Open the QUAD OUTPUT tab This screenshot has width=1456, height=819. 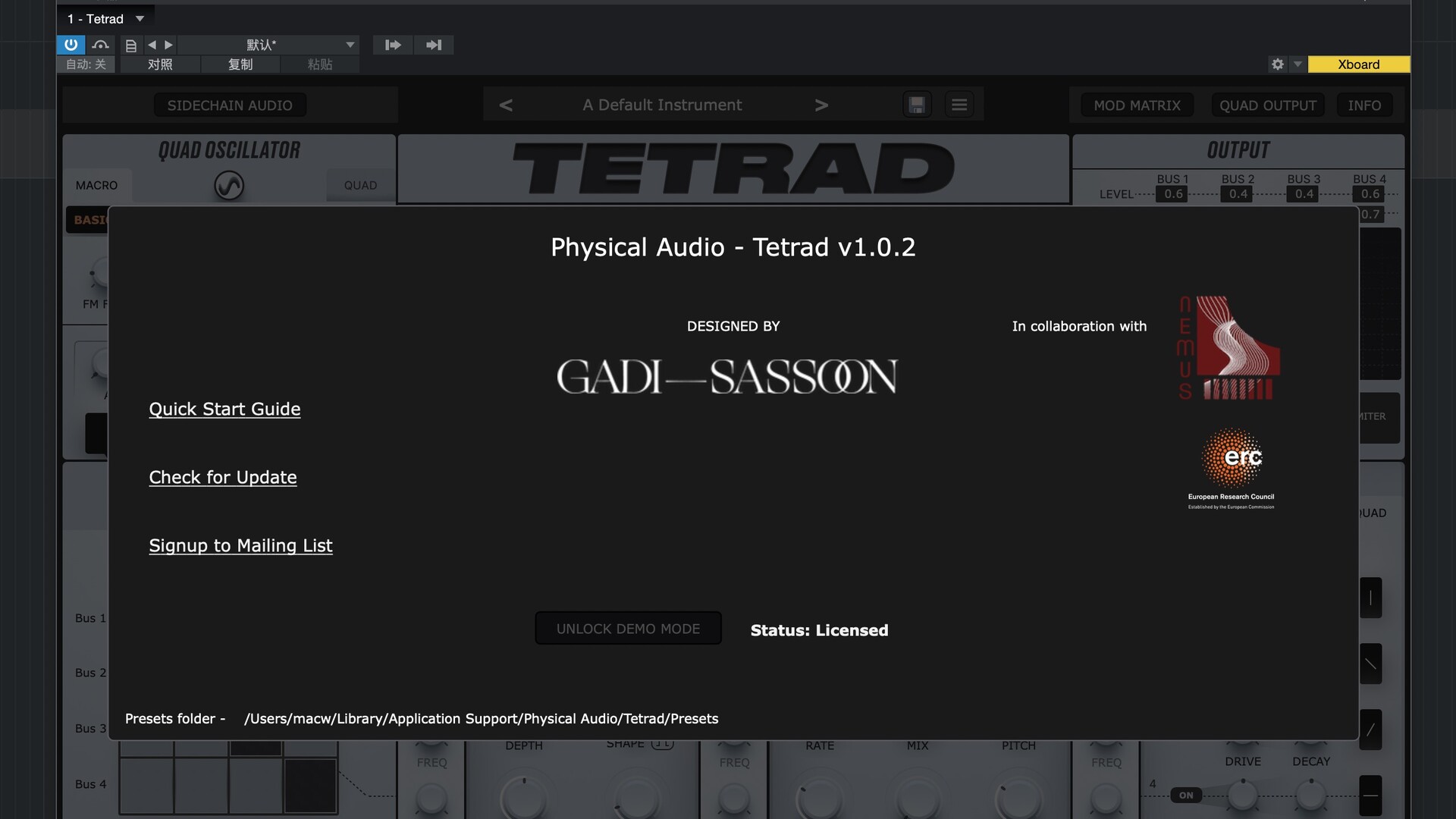[1268, 105]
